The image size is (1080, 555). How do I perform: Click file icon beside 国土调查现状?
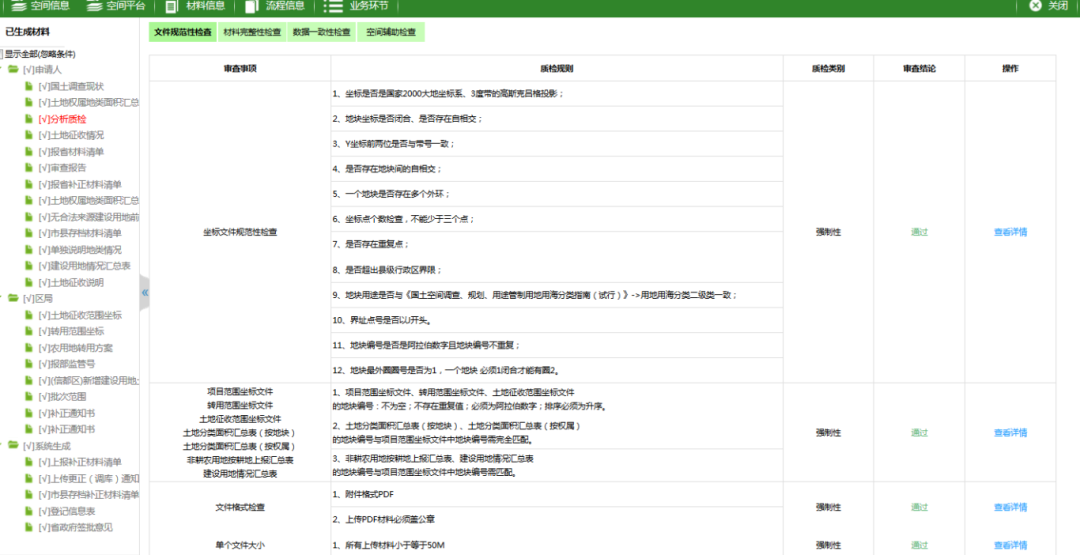[x=29, y=86]
